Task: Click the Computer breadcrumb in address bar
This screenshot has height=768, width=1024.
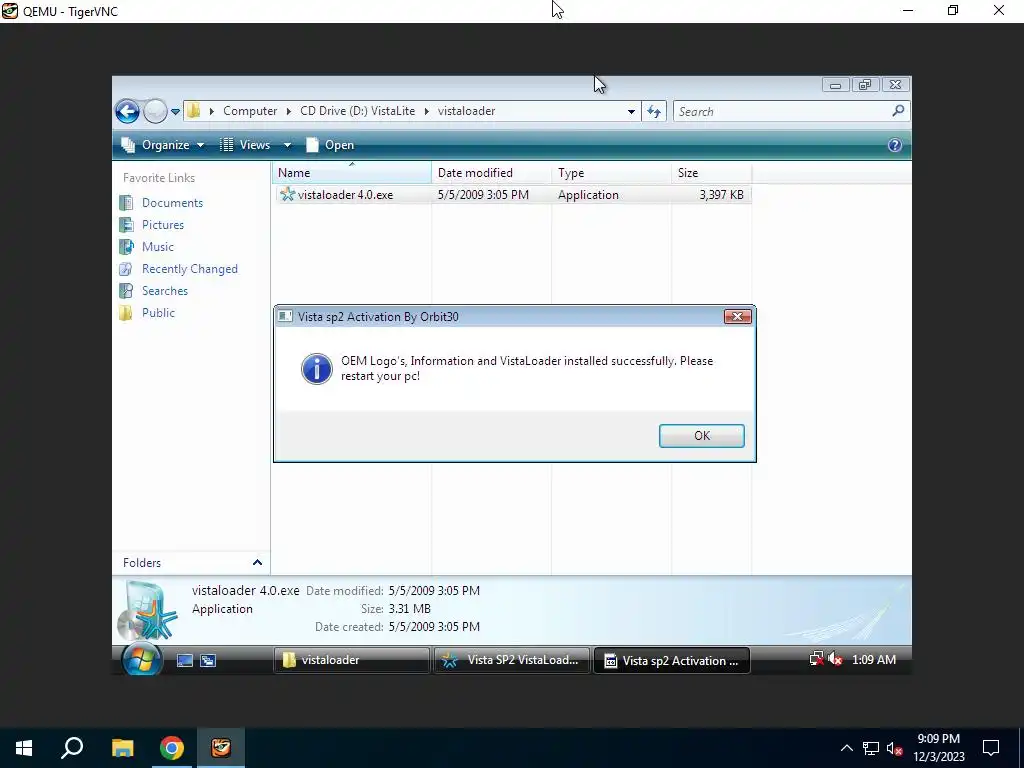Action: tap(250, 111)
